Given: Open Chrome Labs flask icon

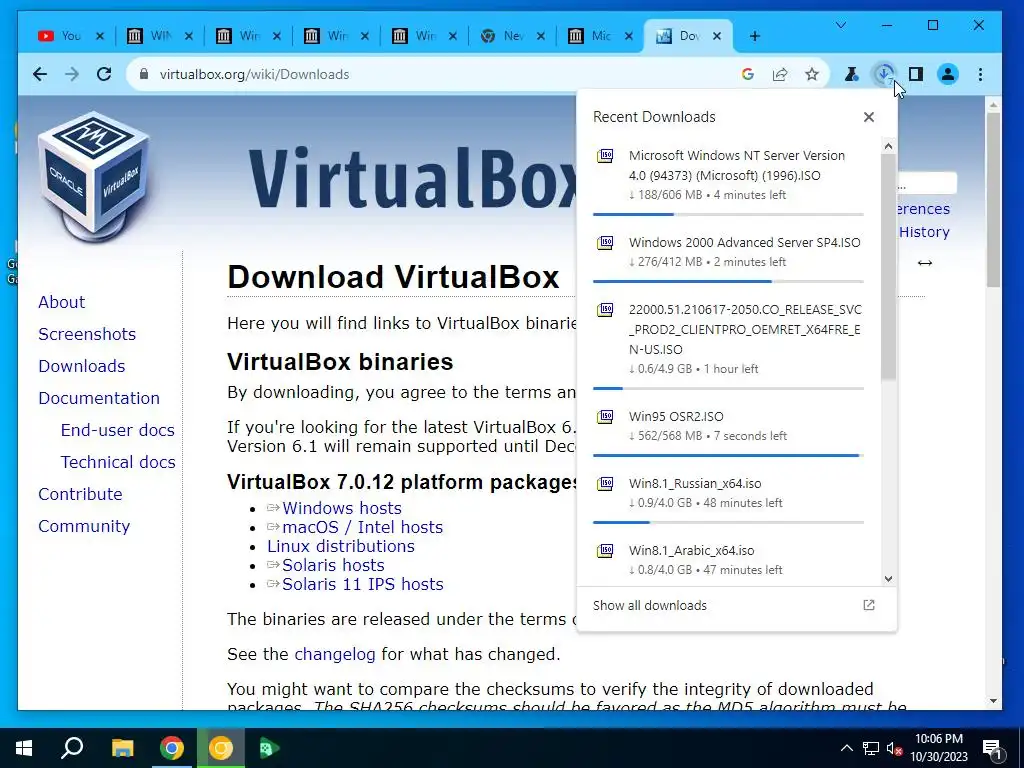Looking at the screenshot, I should click(x=852, y=74).
